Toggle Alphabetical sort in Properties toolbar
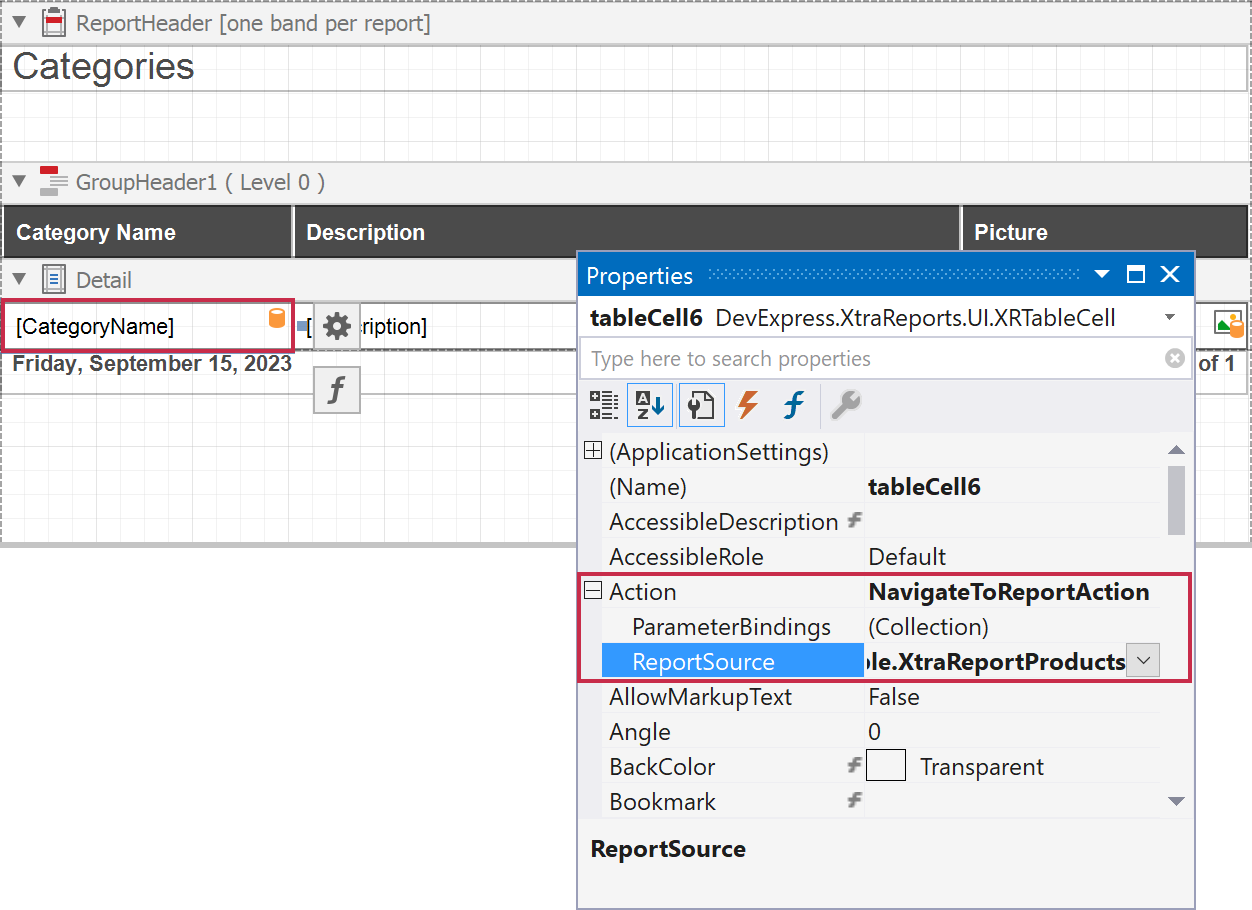1252x910 pixels. (650, 405)
